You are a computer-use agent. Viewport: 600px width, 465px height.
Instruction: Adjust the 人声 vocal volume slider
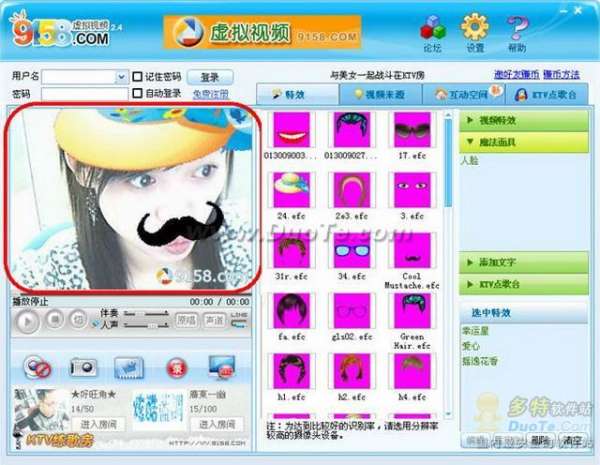click(x=147, y=325)
